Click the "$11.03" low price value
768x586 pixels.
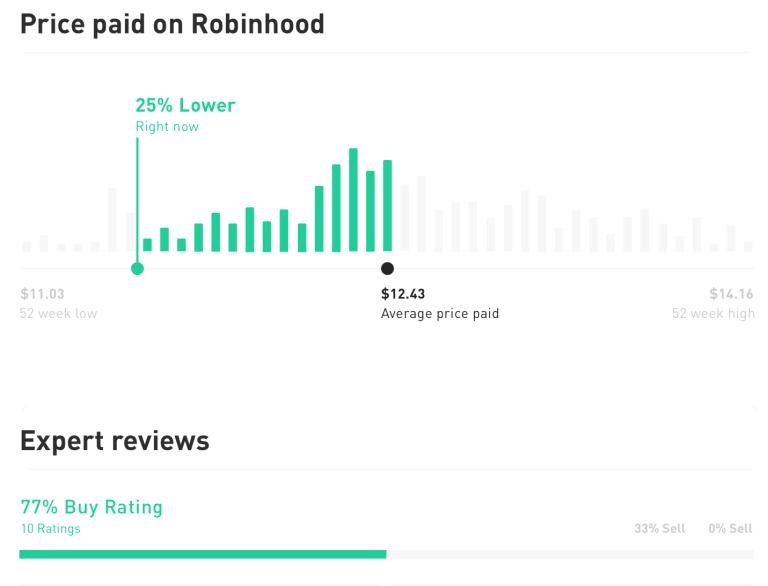pyautogui.click(x=42, y=294)
